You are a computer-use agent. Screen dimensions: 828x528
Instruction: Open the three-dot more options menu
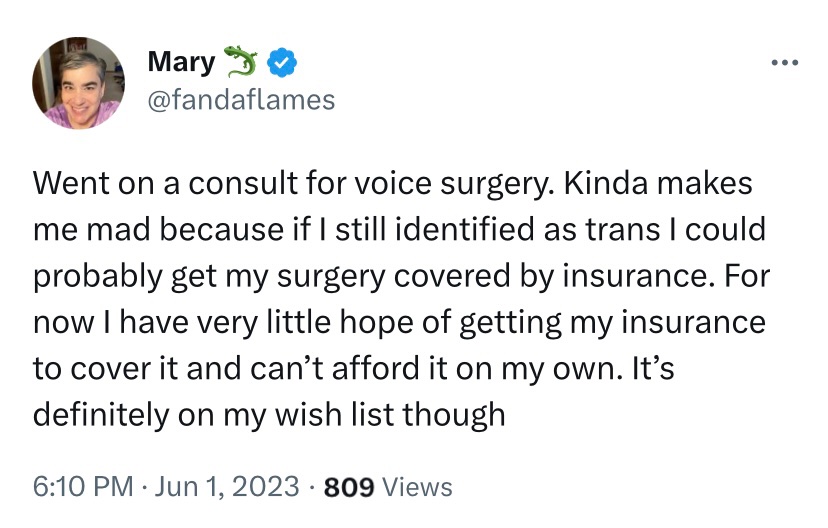point(785,63)
